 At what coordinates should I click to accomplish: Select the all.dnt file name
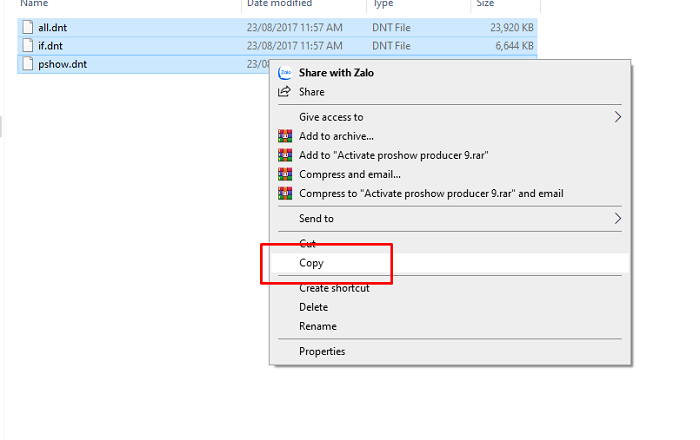point(52,28)
